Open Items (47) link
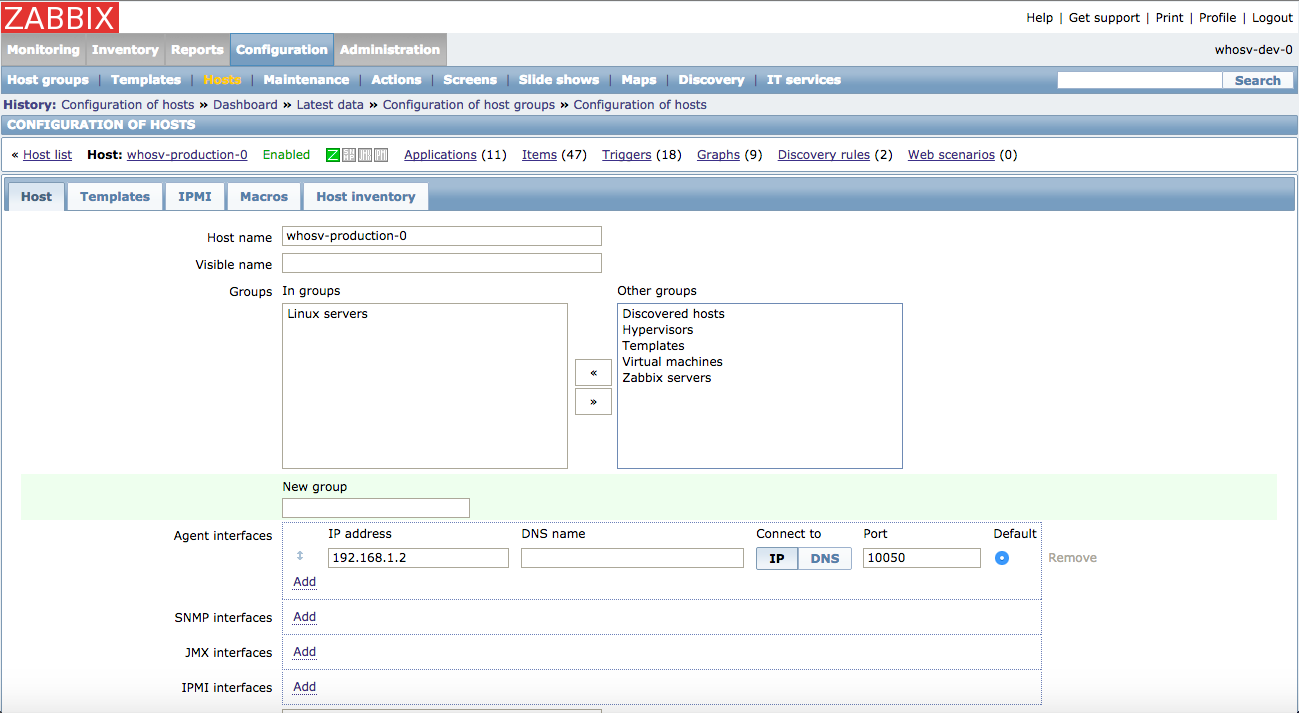 [x=539, y=155]
